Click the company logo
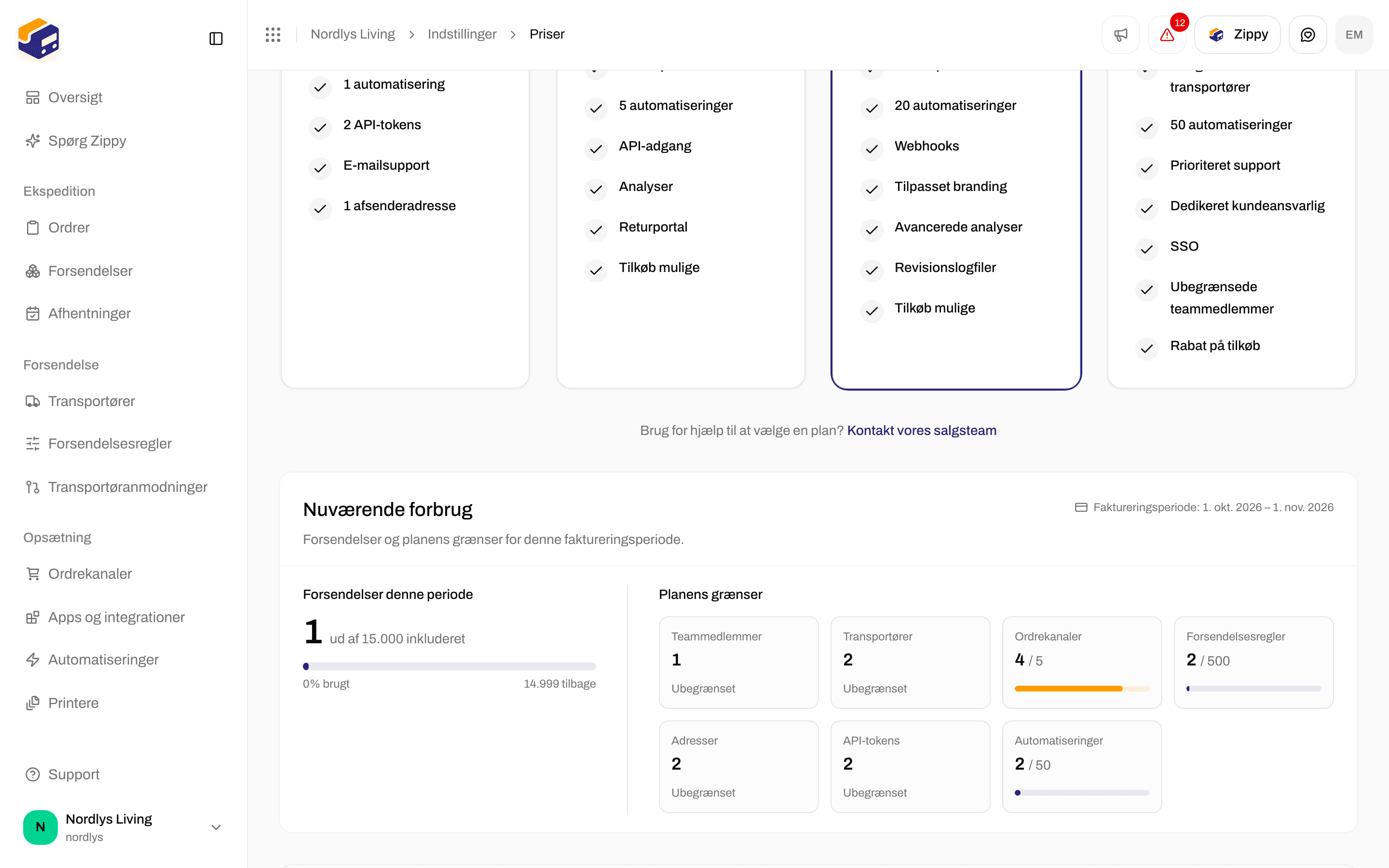The width and height of the screenshot is (1389, 868). pyautogui.click(x=39, y=39)
